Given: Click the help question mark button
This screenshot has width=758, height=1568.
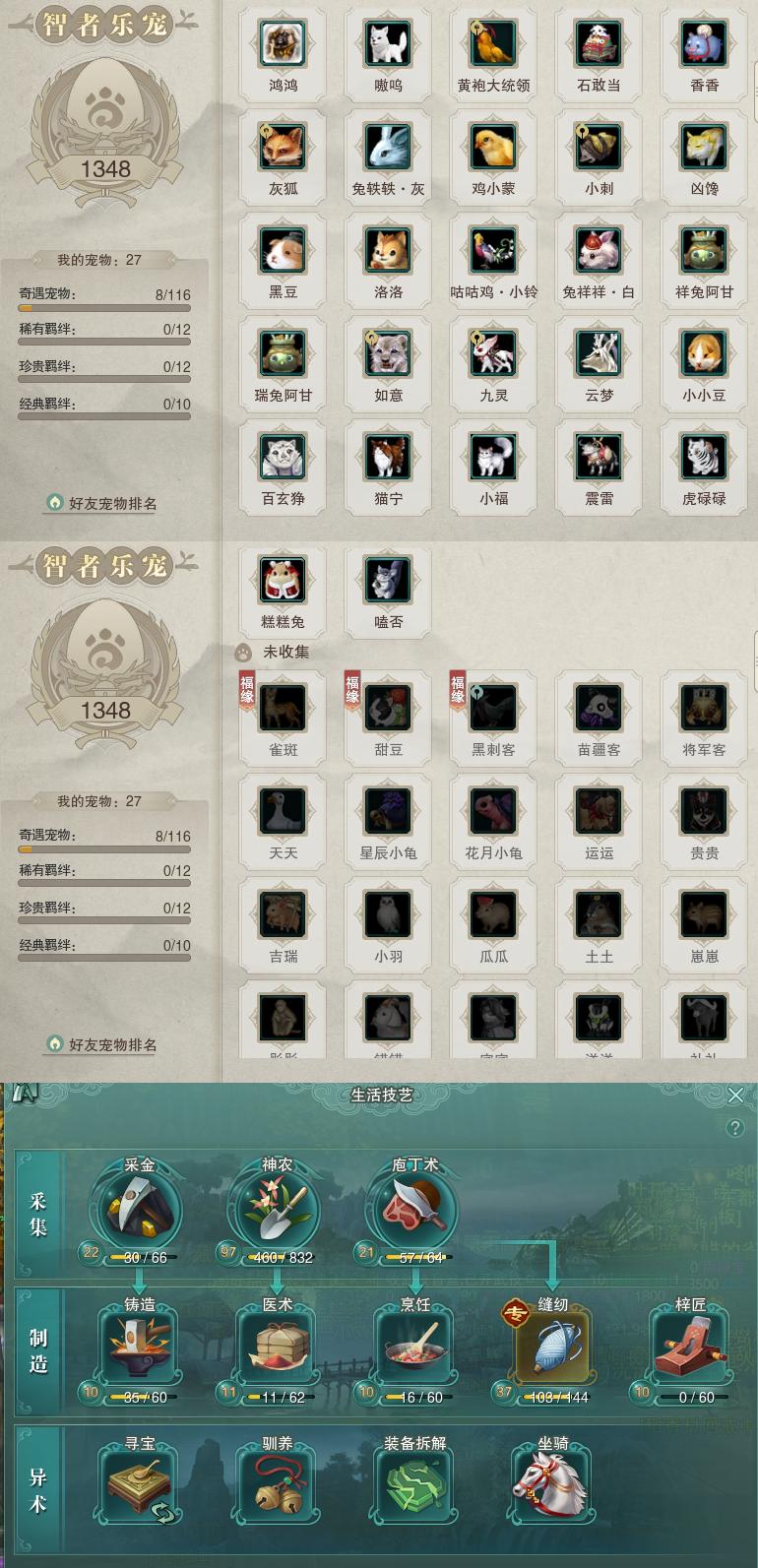Looking at the screenshot, I should (734, 1128).
